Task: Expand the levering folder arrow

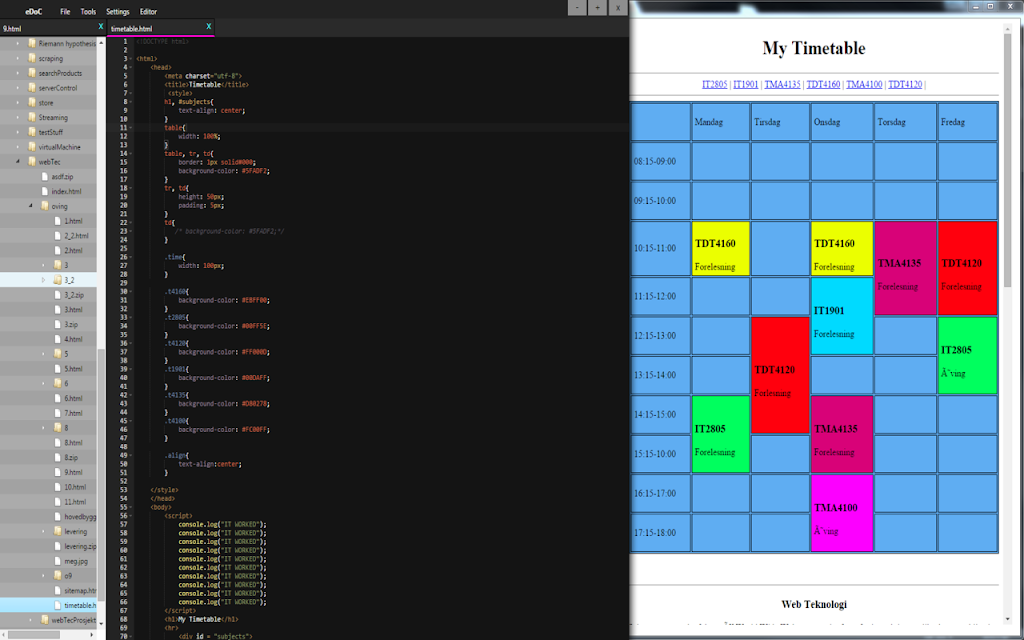Action: [44, 531]
